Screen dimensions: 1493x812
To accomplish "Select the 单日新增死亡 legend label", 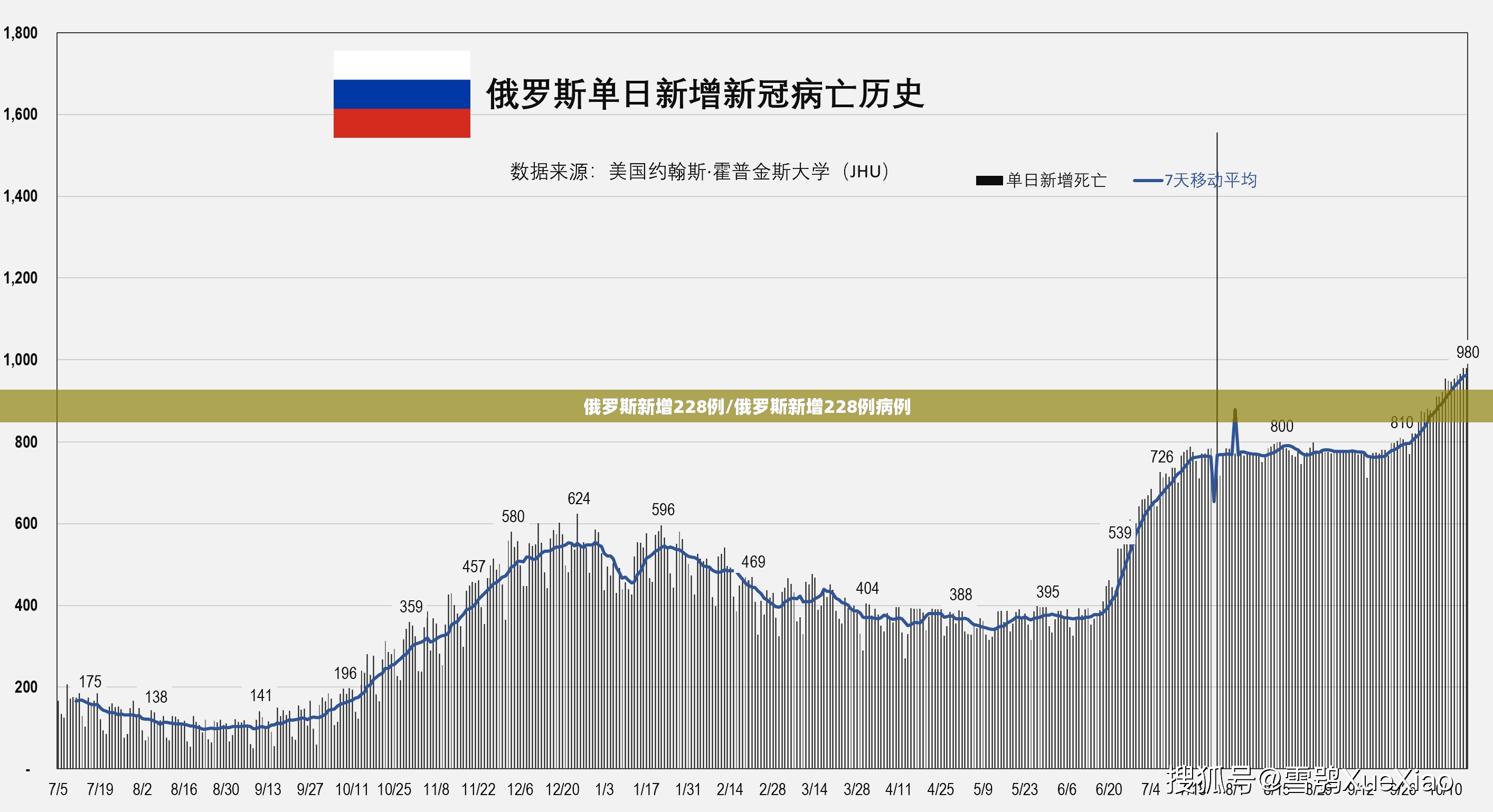I will tap(1056, 180).
